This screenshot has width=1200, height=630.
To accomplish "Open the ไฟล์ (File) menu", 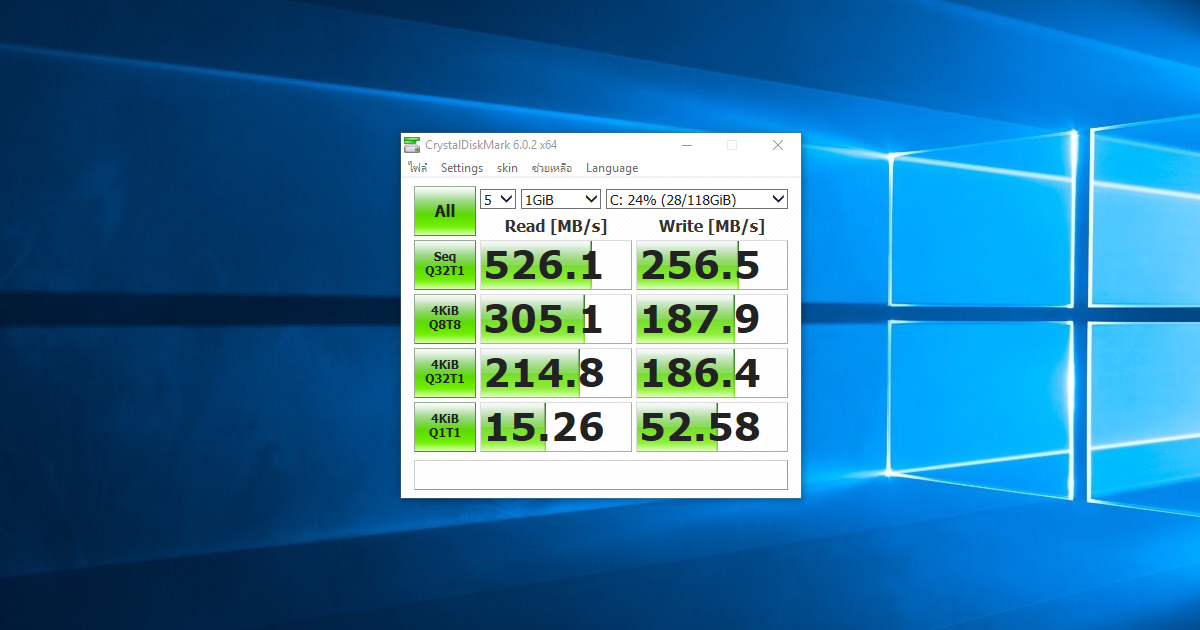I will (417, 168).
